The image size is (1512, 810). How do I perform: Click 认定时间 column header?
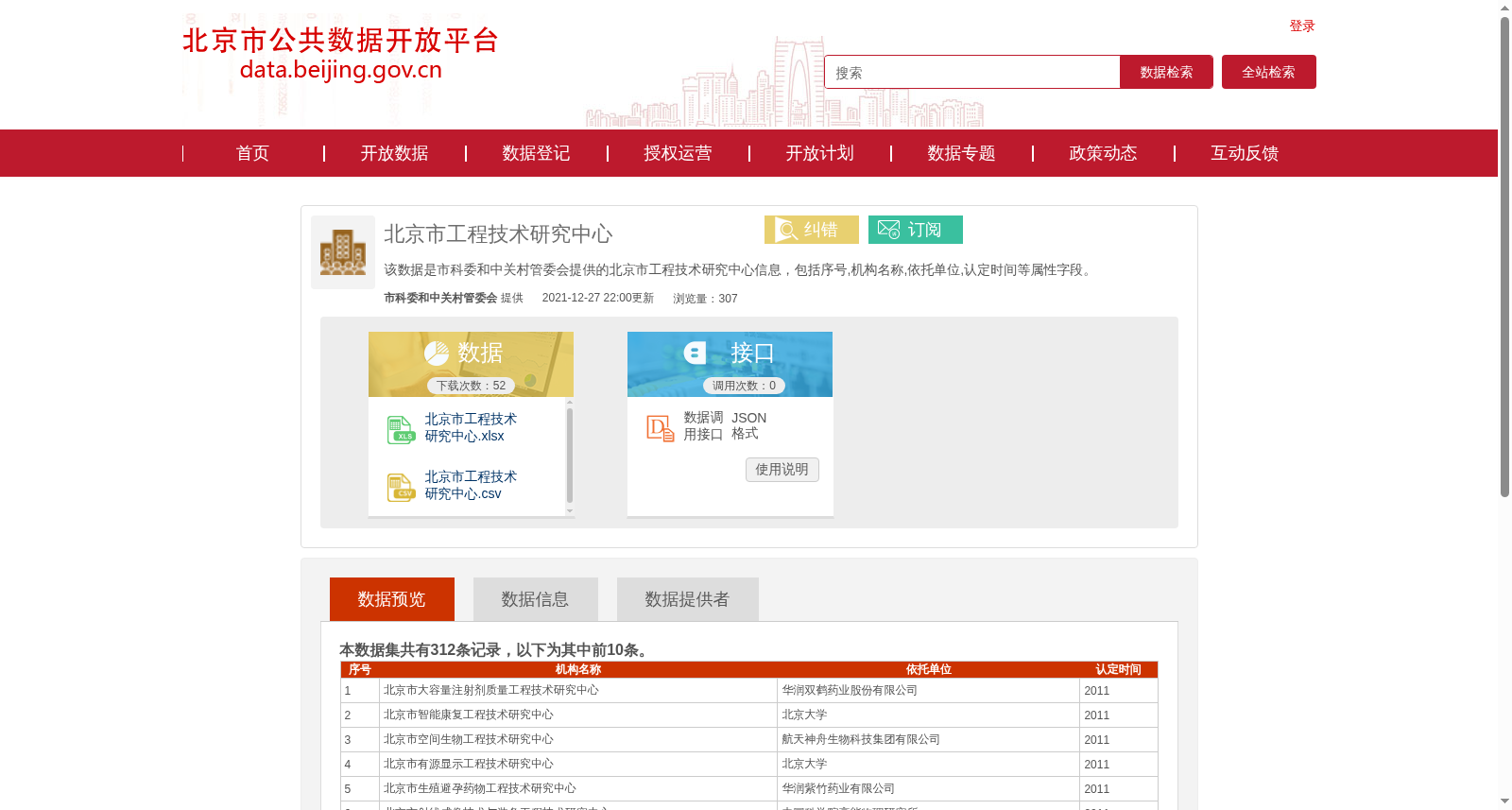click(1119, 669)
